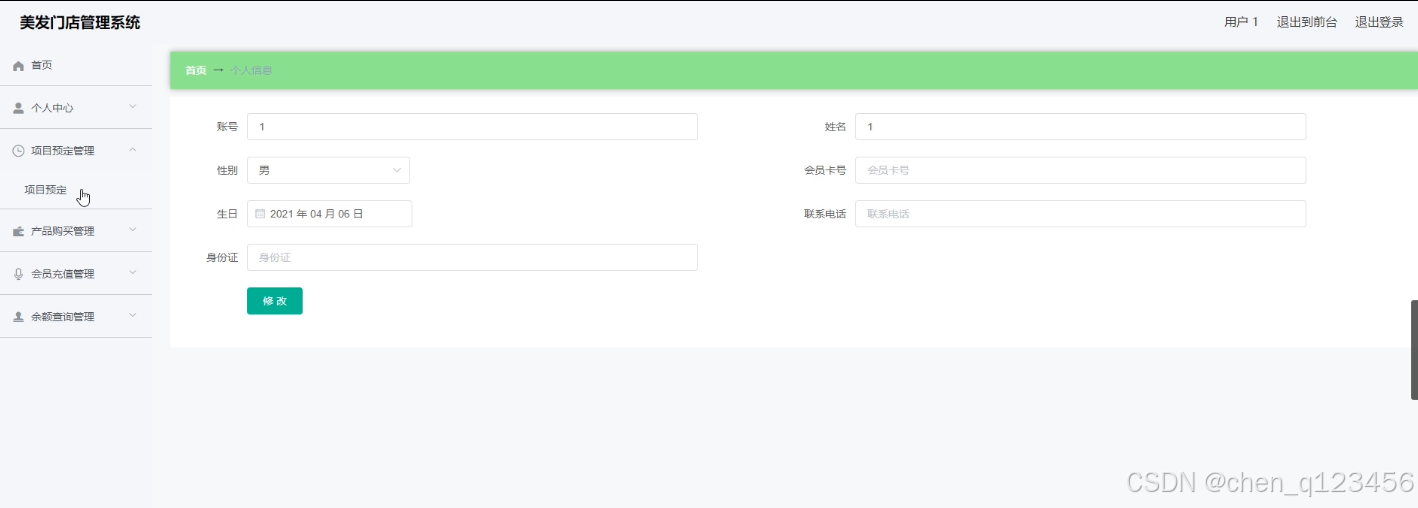Open the 项目预定管理 menu label

click(63, 151)
